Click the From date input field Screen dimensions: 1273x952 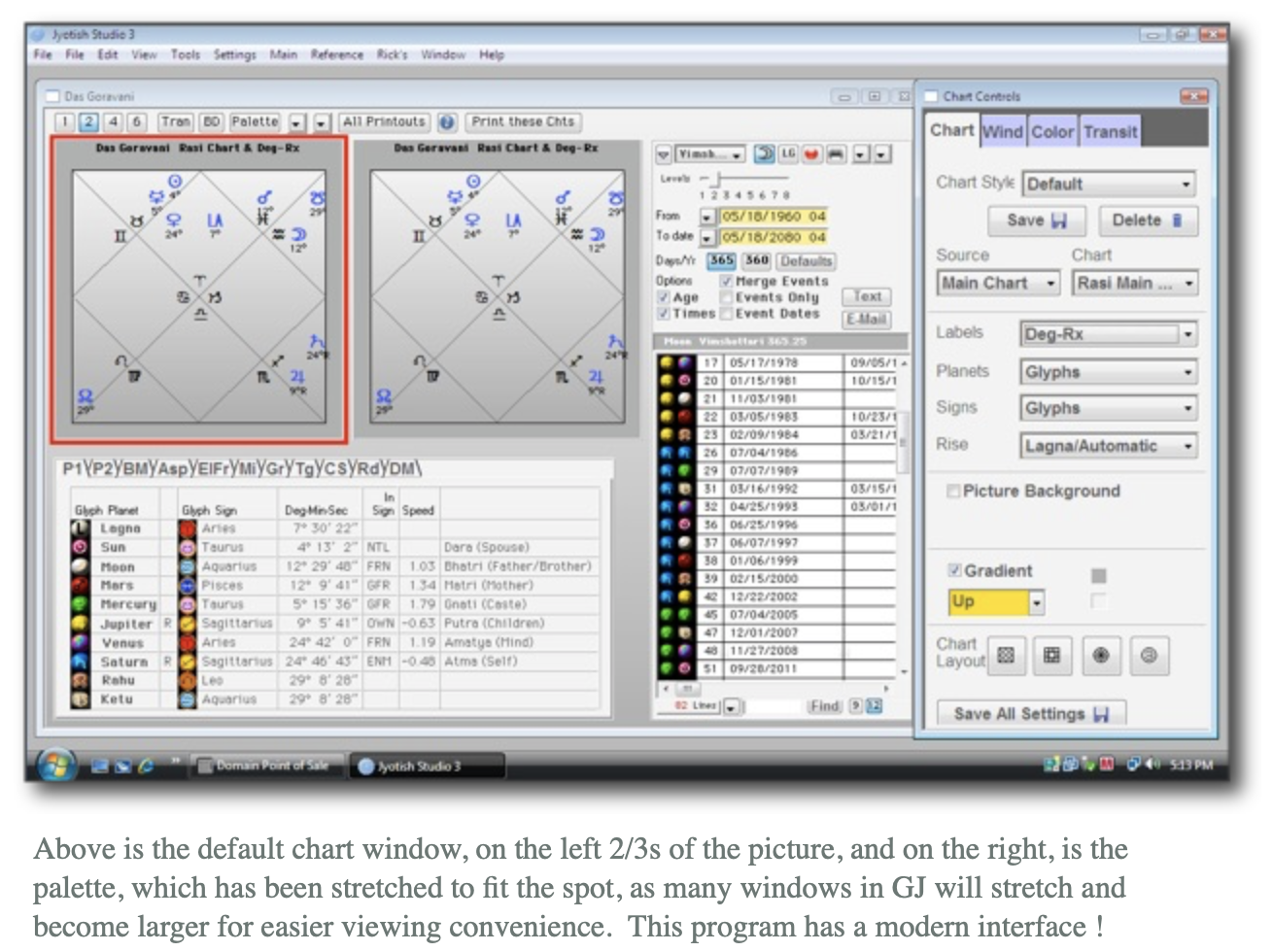(x=773, y=217)
